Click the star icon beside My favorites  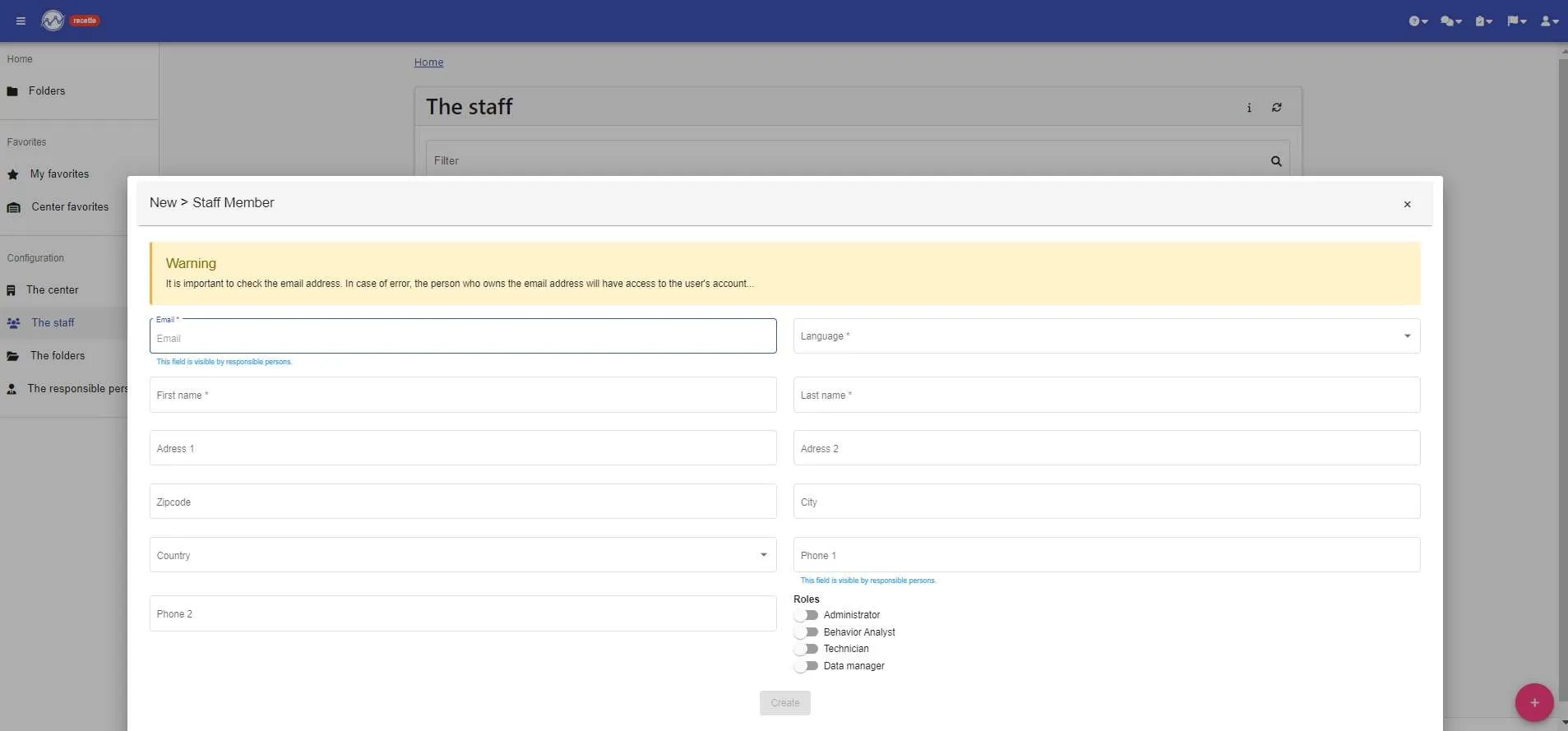tap(12, 174)
